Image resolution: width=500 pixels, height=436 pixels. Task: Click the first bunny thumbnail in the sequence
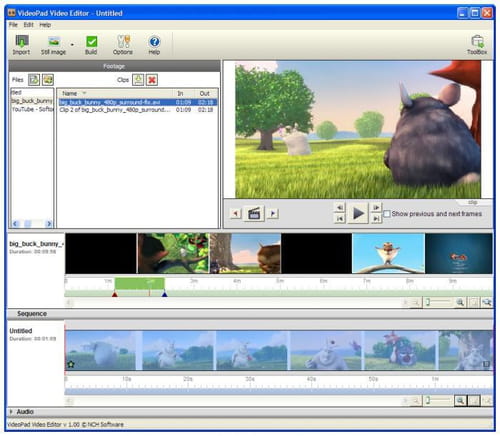pos(101,350)
